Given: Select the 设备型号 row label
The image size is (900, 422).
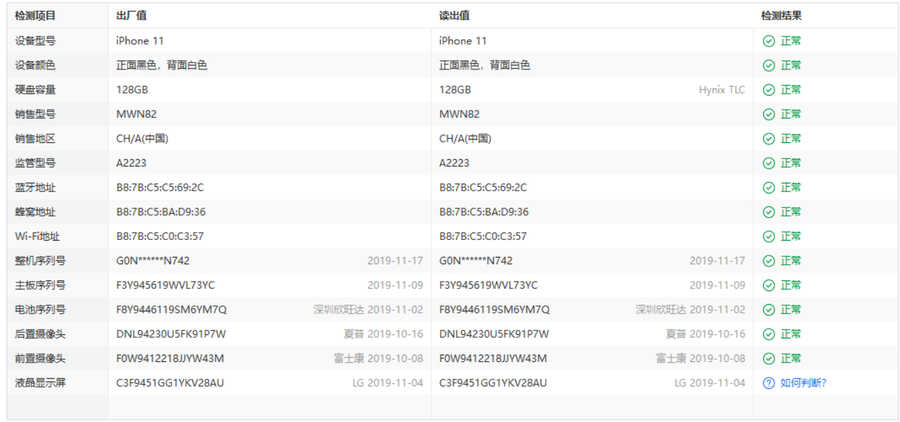Looking at the screenshot, I should click(36, 41).
